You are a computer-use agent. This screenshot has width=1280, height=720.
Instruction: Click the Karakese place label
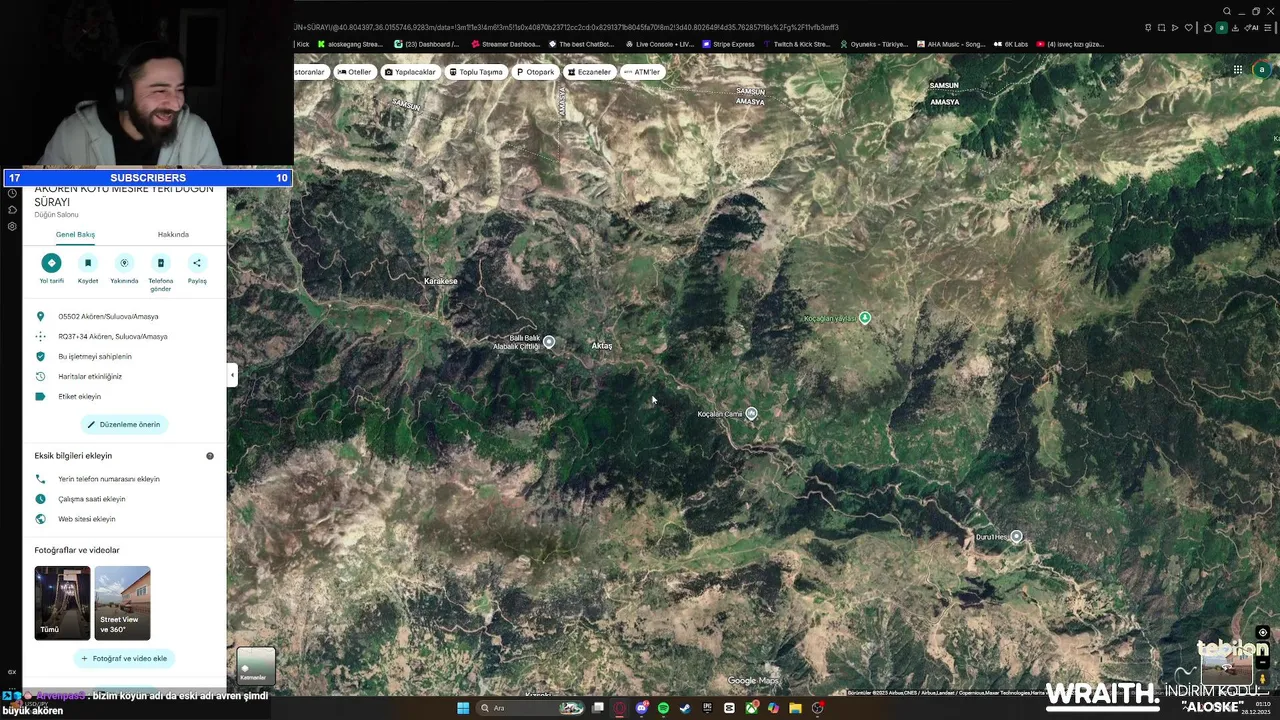coord(441,281)
